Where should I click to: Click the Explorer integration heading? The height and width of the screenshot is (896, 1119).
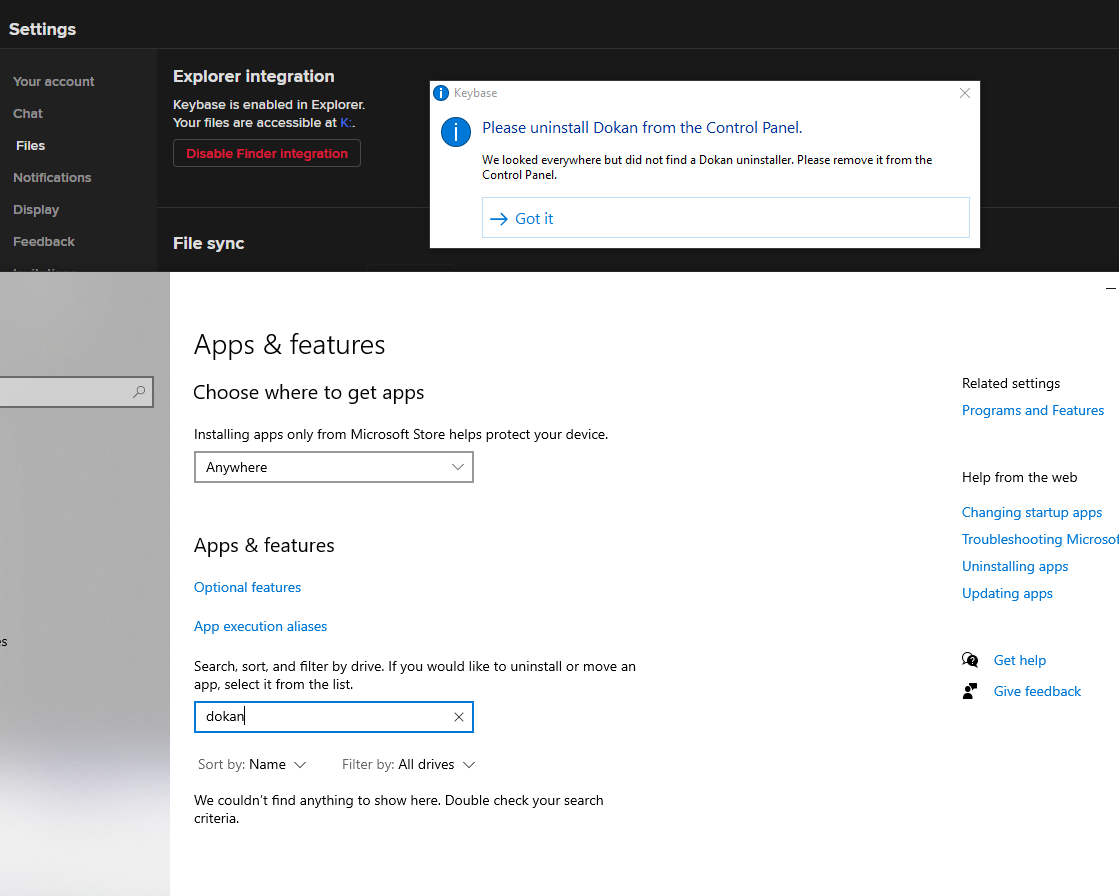(x=253, y=76)
